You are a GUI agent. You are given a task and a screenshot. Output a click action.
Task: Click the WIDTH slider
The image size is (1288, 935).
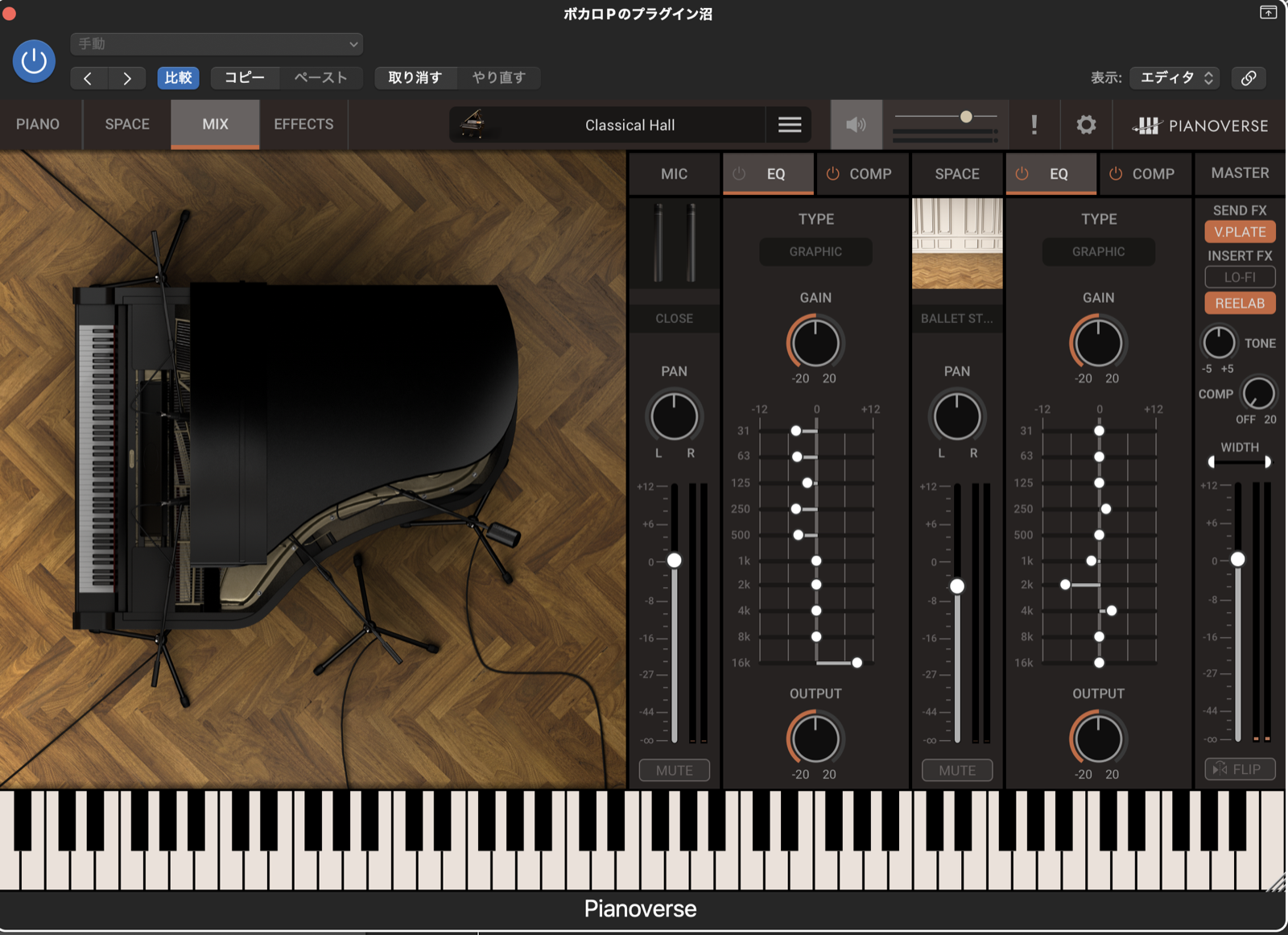(1240, 461)
